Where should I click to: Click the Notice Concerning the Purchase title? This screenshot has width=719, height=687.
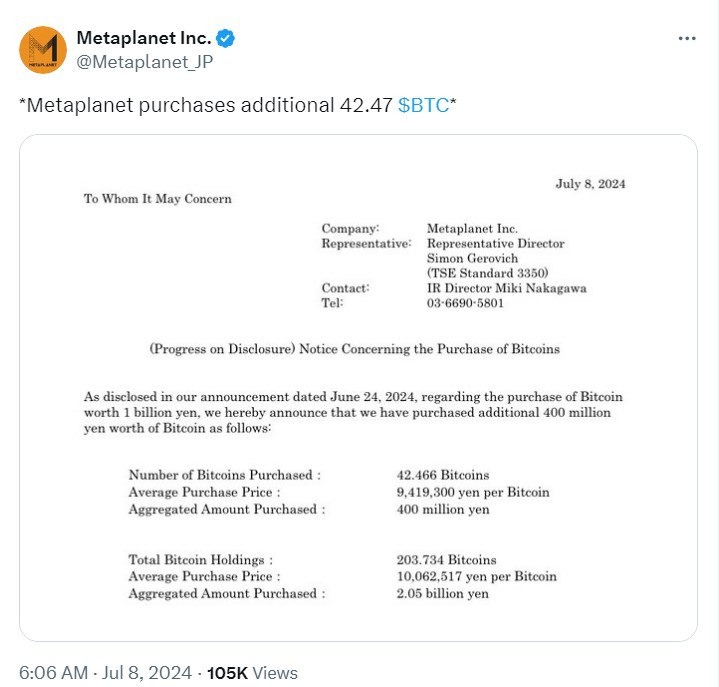[x=354, y=349]
